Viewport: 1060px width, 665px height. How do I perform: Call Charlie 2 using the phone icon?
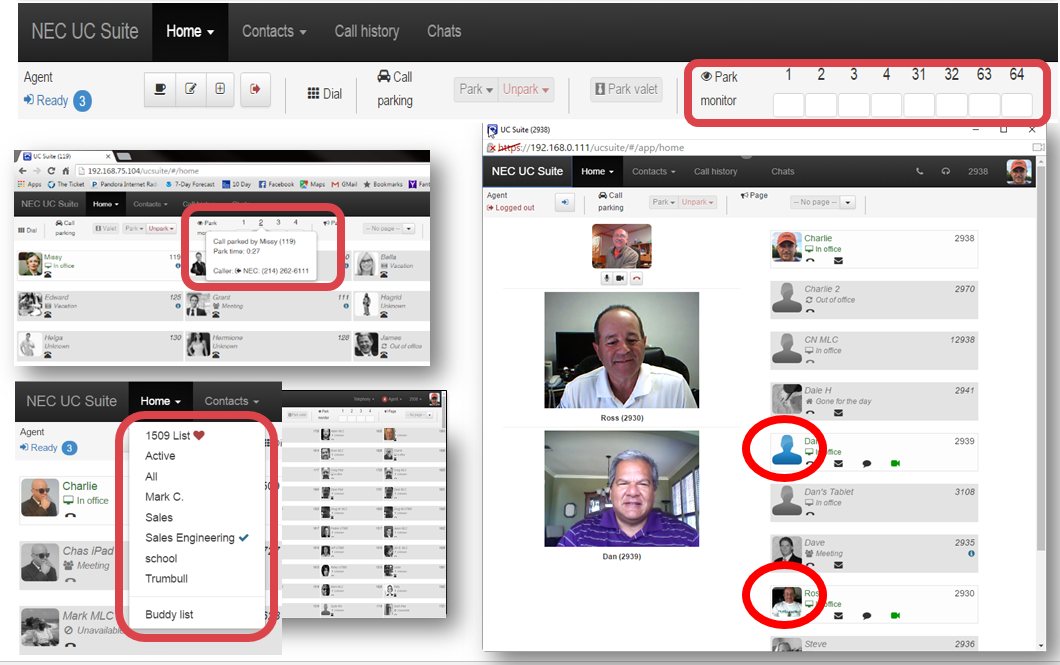point(810,312)
